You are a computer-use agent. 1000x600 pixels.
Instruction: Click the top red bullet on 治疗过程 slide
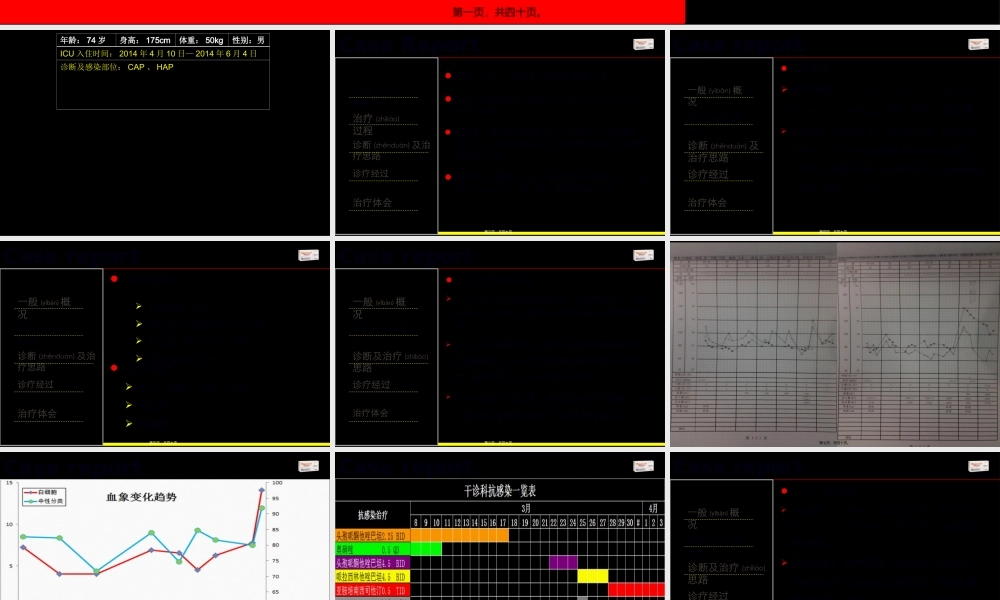448,76
